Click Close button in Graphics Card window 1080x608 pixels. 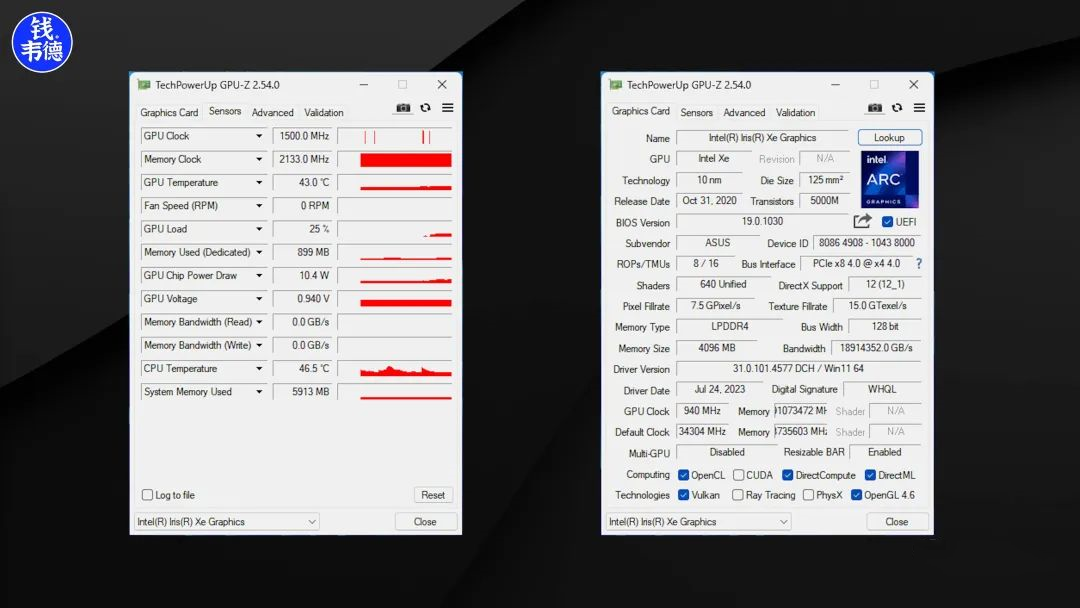[x=897, y=522]
